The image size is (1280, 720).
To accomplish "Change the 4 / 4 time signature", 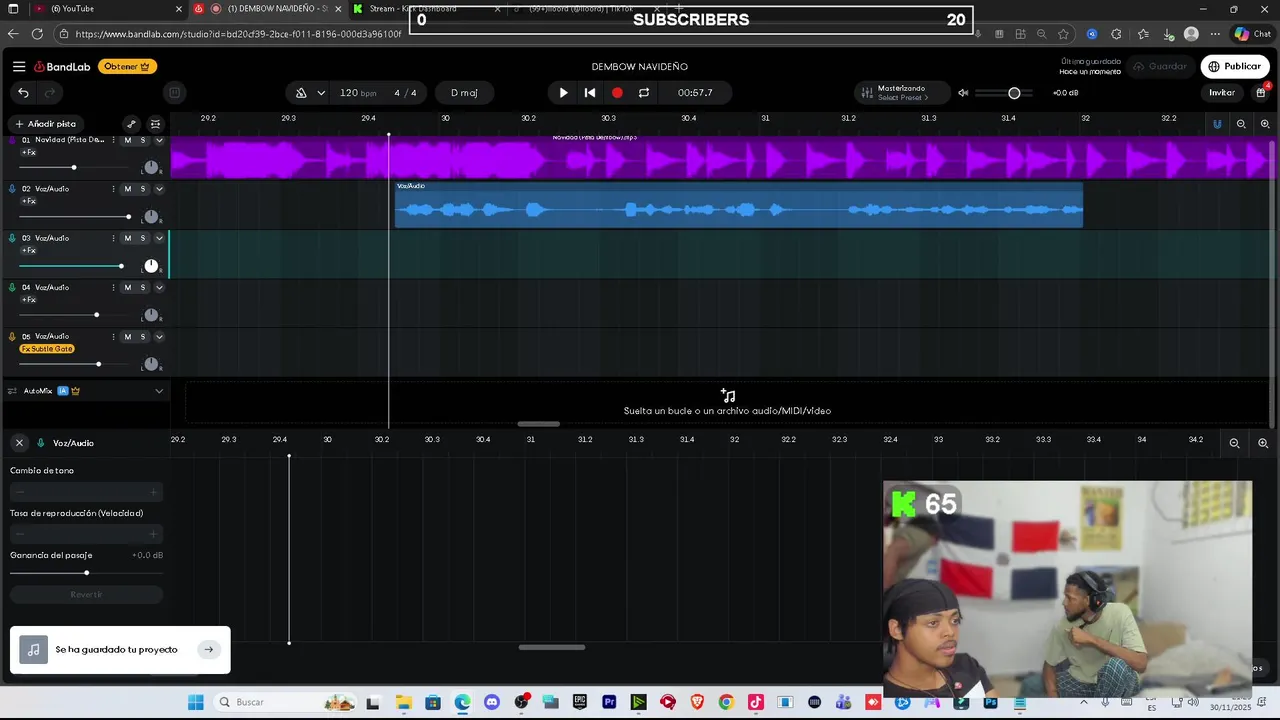I will pyautogui.click(x=405, y=93).
